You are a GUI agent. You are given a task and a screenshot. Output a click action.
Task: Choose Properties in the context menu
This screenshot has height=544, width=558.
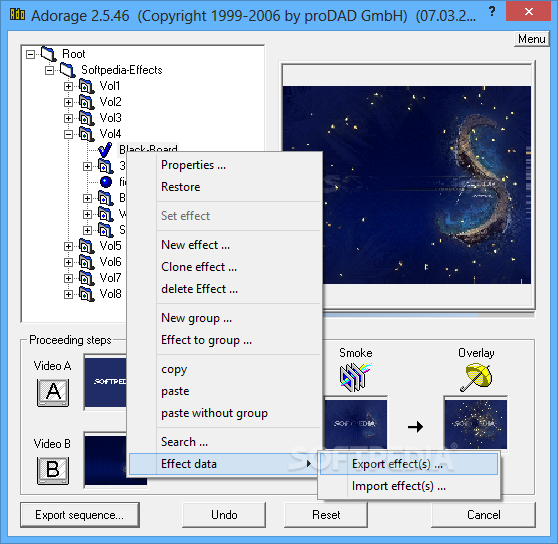pyautogui.click(x=225, y=165)
